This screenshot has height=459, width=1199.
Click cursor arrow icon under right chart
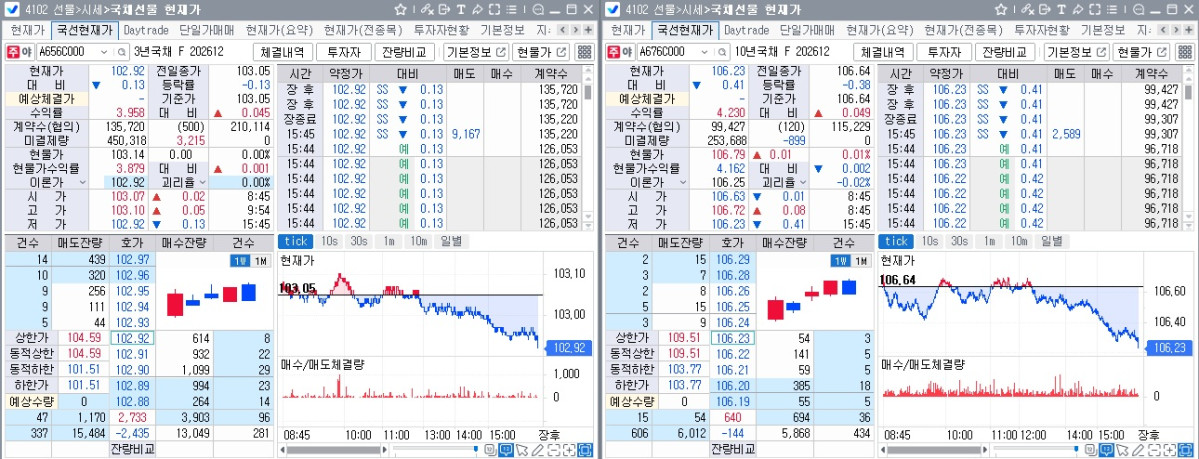click(1122, 450)
